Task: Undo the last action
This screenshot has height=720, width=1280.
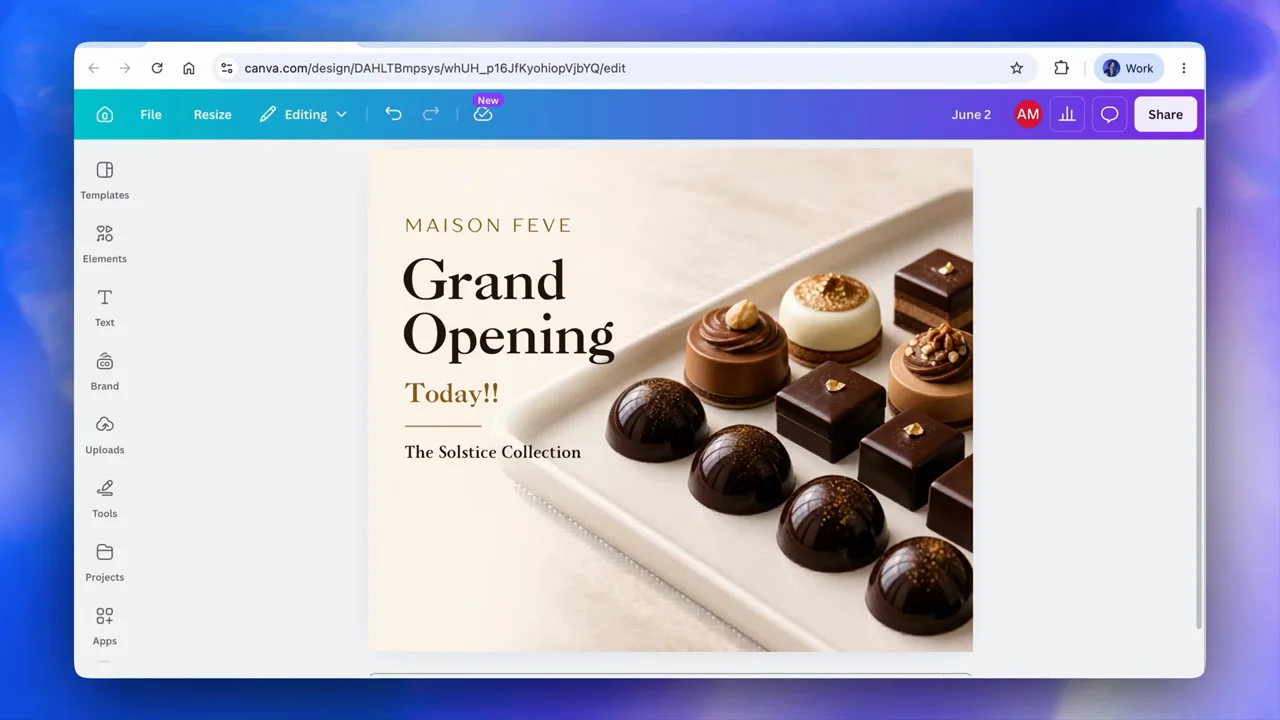Action: tap(393, 114)
